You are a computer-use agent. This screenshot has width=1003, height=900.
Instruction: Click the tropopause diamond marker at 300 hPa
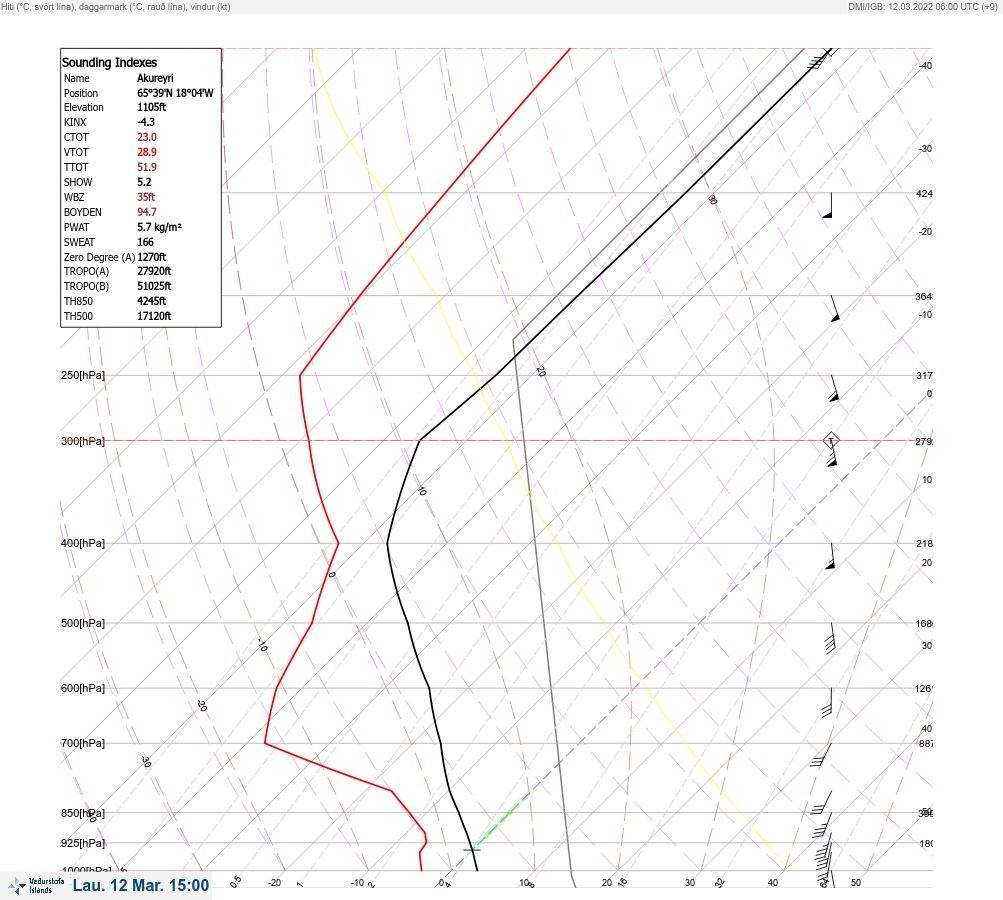(x=830, y=440)
